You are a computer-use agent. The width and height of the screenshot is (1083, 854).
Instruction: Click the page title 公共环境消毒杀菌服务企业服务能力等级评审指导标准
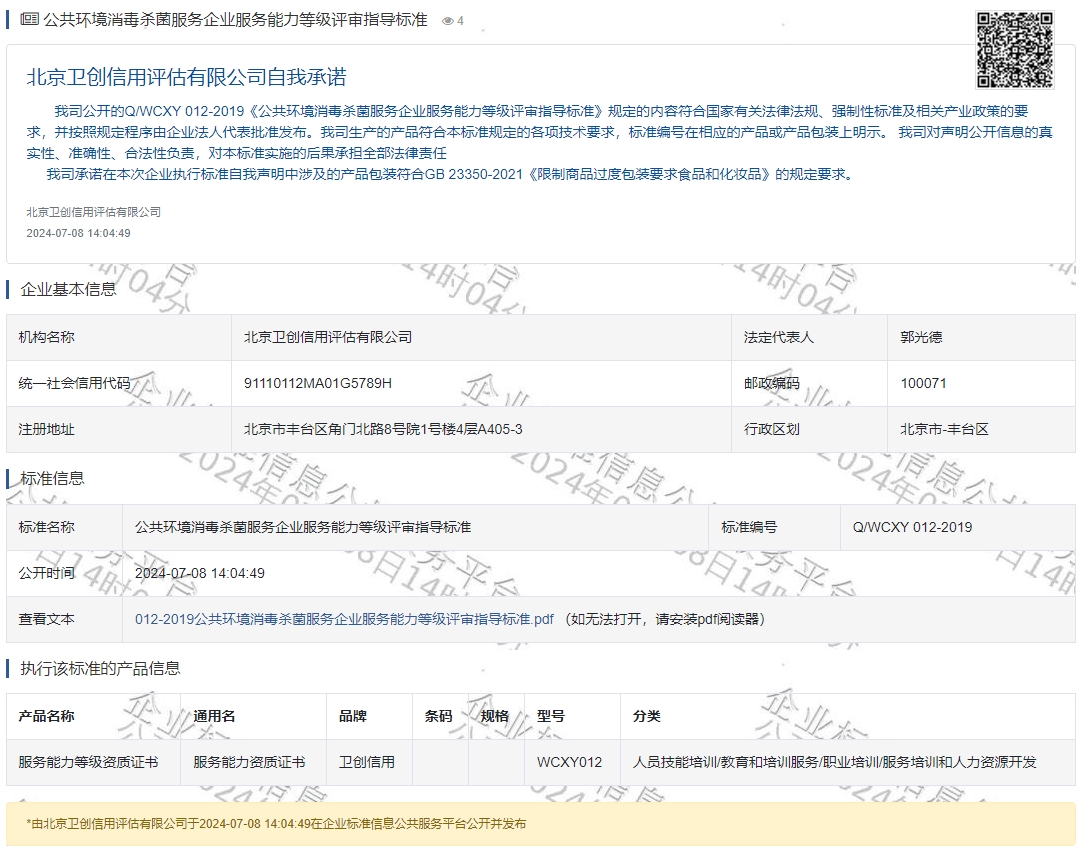coord(236,20)
